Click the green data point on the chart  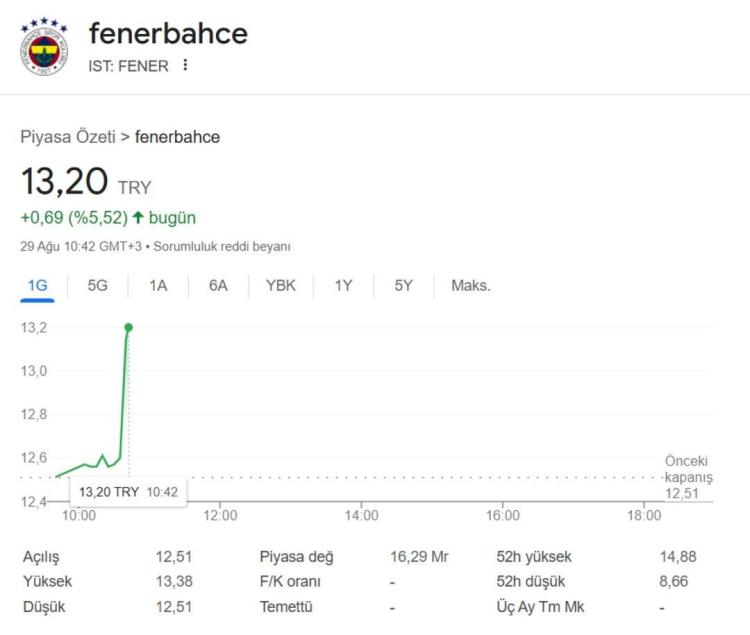coord(128,327)
